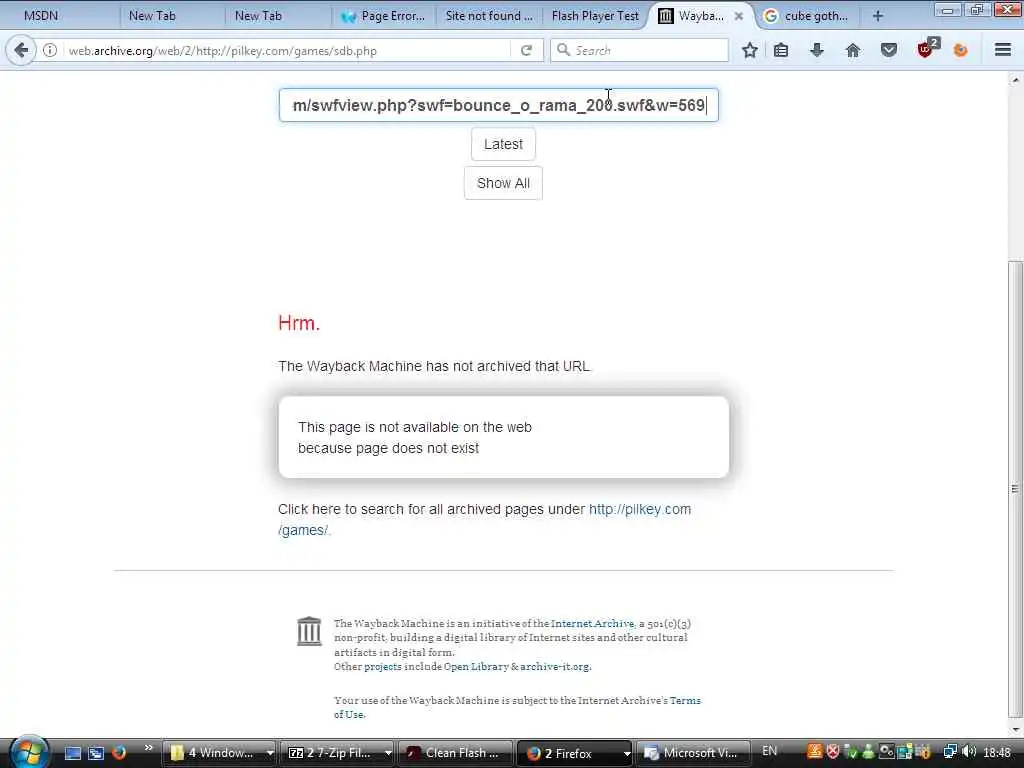Image resolution: width=1024 pixels, height=768 pixels.
Task: Click Show Desktop in quick launch
Action: (73, 753)
